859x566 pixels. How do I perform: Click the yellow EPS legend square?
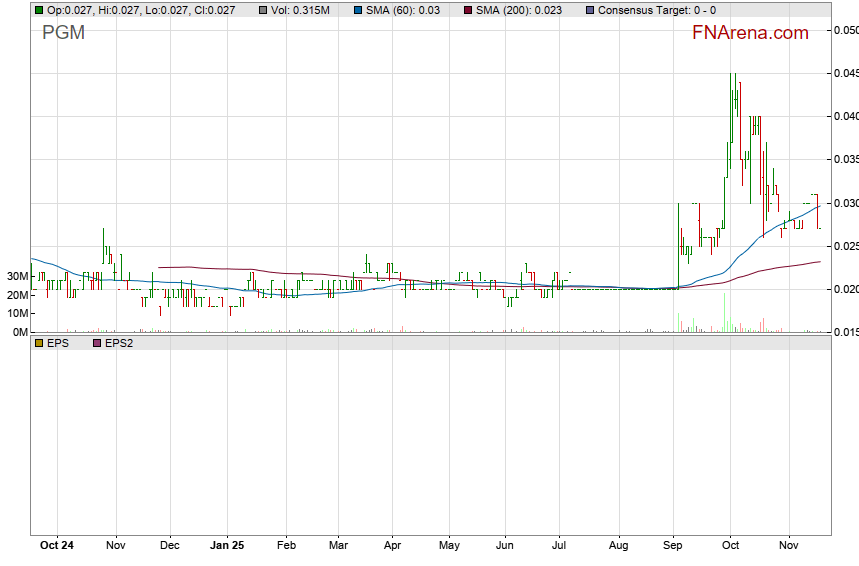[x=39, y=343]
